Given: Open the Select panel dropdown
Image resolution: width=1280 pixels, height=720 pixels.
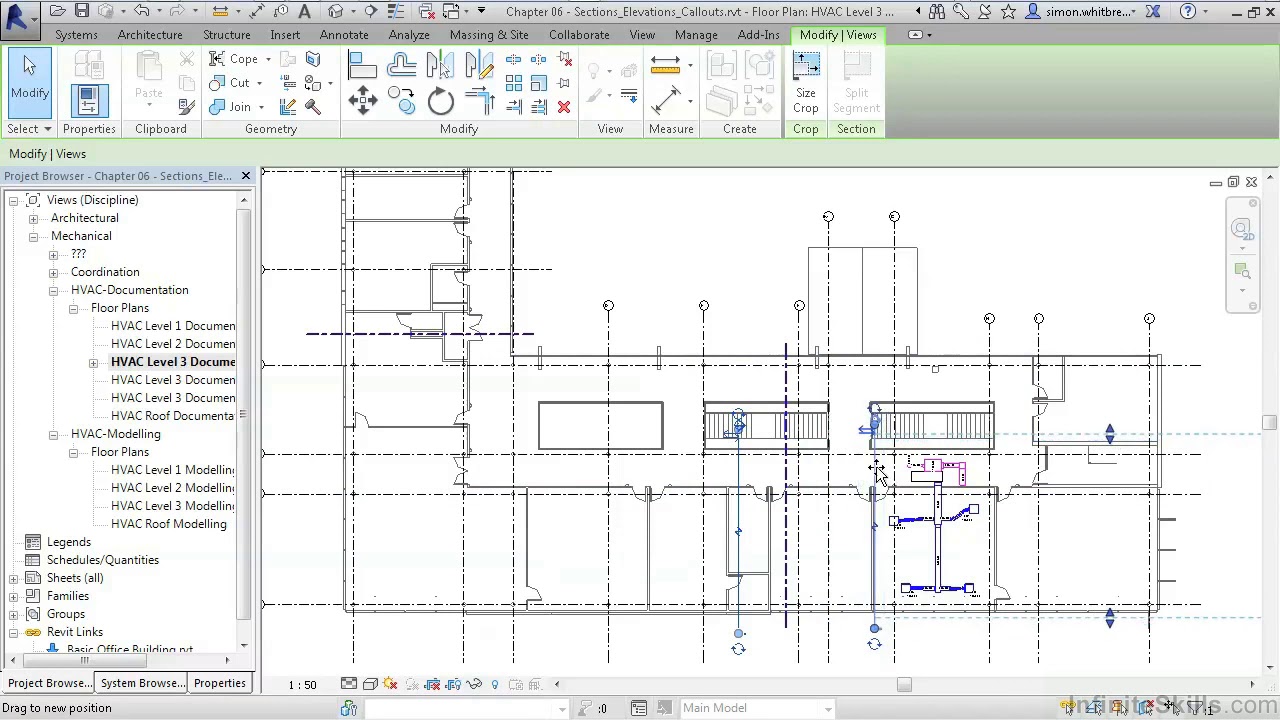Looking at the screenshot, I should (x=29, y=129).
